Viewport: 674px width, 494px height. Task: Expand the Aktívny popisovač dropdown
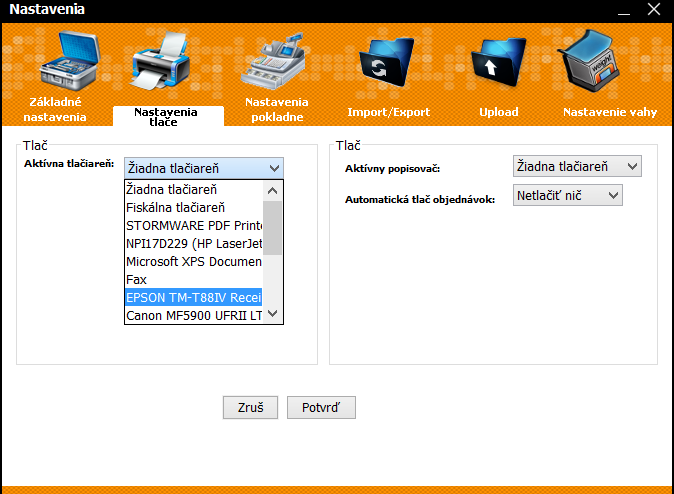point(631,166)
